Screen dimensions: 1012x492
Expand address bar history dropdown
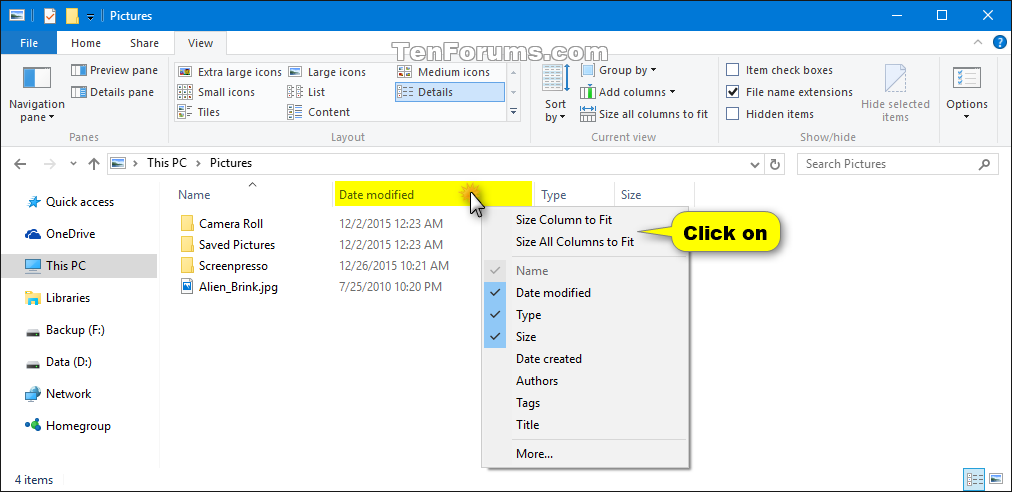755,164
